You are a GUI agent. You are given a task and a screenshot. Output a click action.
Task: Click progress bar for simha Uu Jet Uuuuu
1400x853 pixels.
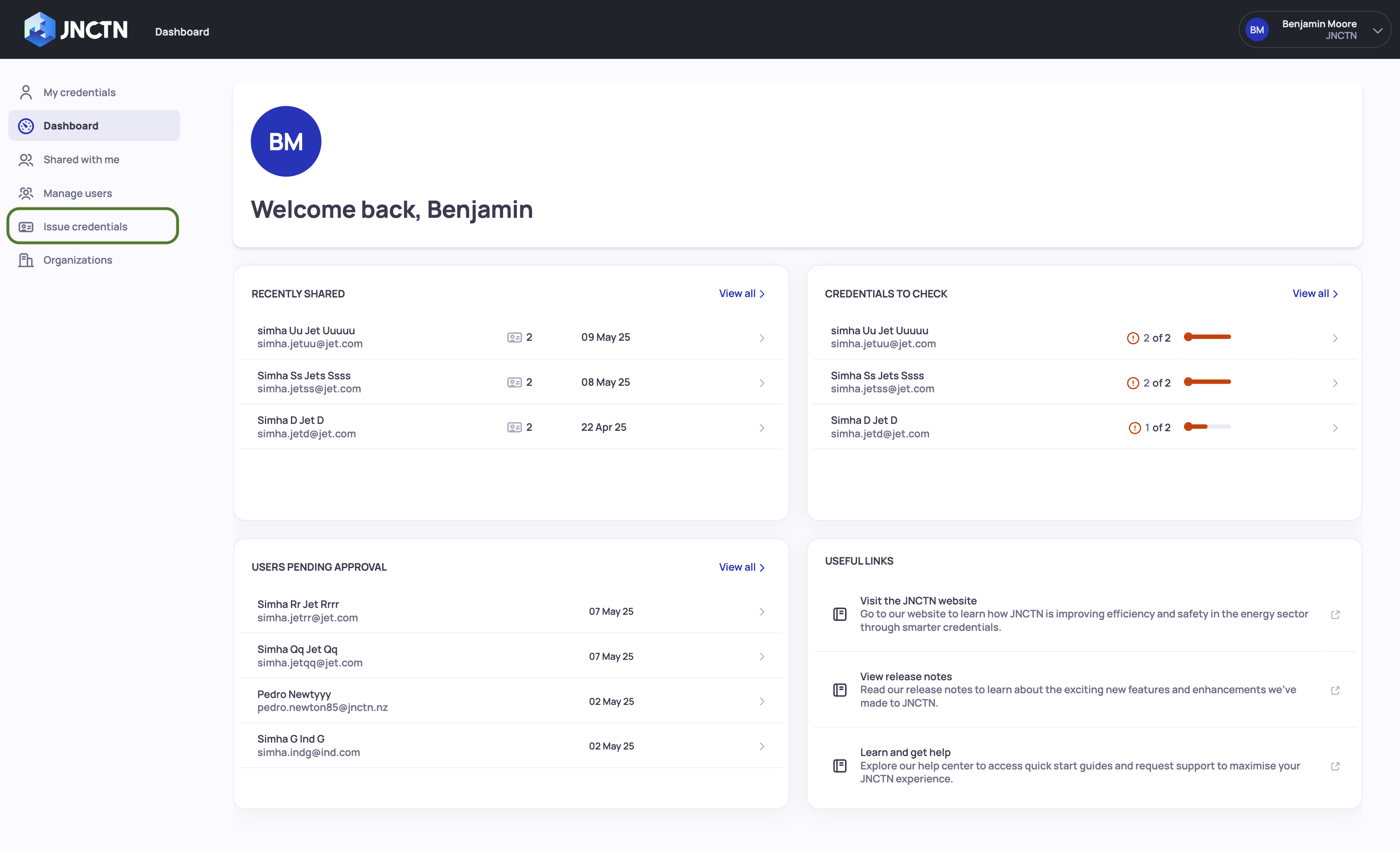click(1207, 337)
